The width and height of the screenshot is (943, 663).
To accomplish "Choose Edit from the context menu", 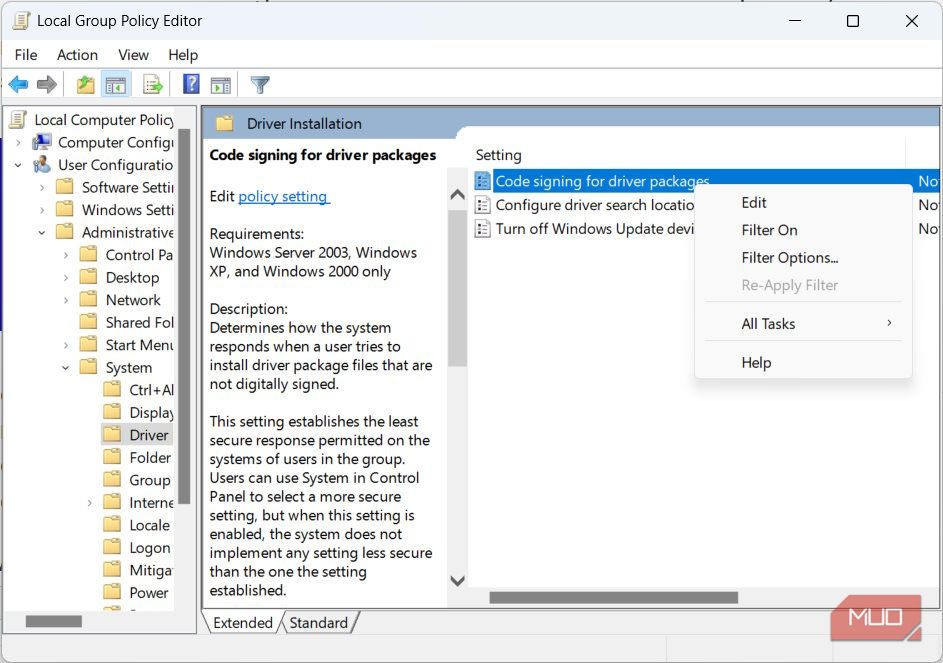I will tap(754, 202).
